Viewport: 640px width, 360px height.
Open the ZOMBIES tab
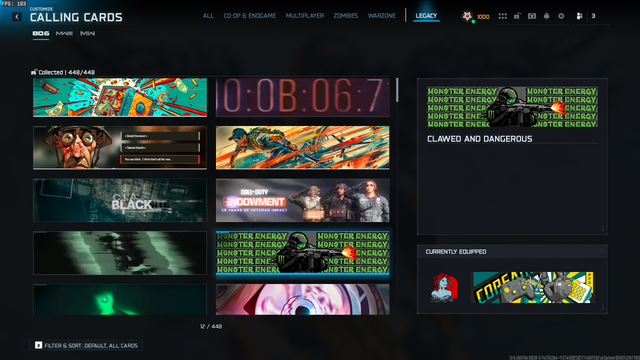coord(346,16)
